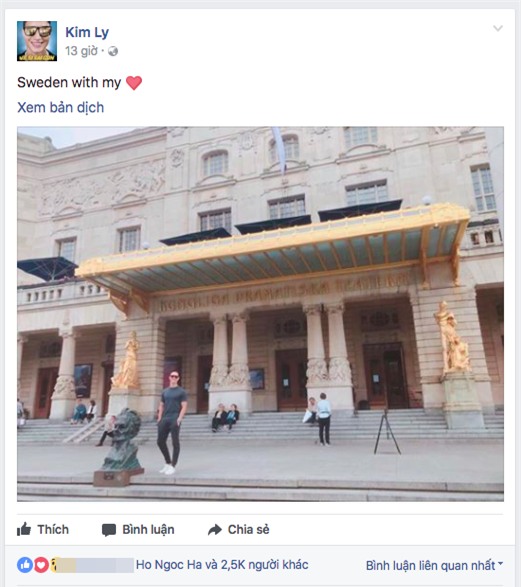Screen dimensions: 521x587
Task: Open the Sweden theater photo
Action: coord(260,314)
